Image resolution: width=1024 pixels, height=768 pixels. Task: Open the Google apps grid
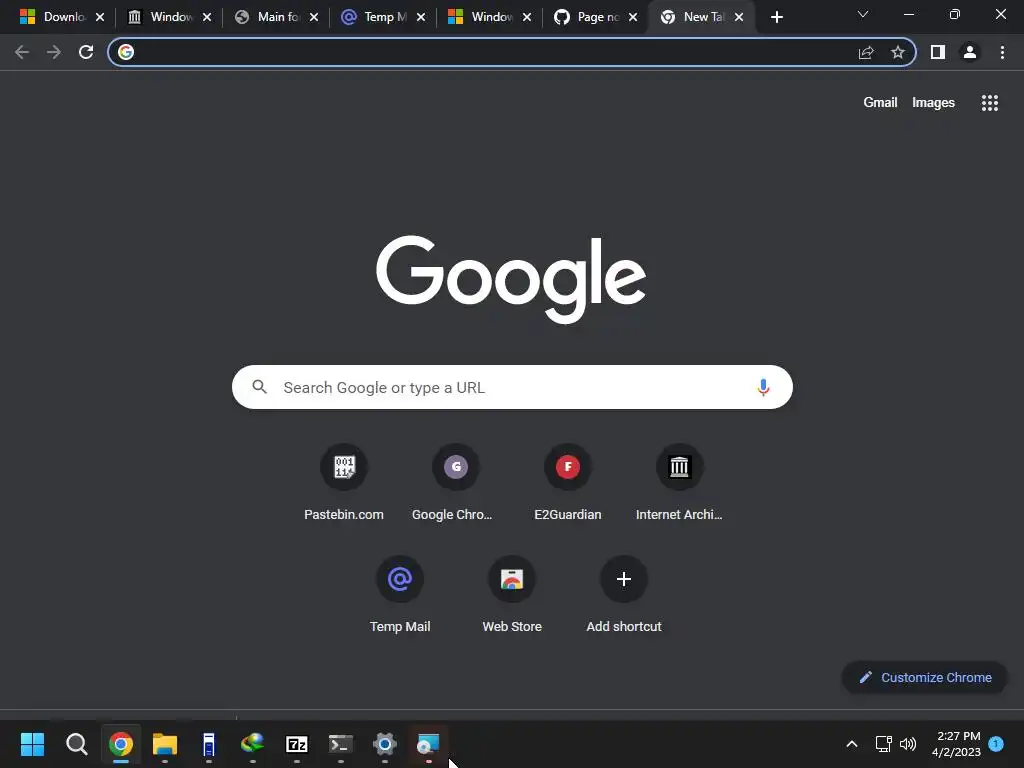(x=990, y=103)
